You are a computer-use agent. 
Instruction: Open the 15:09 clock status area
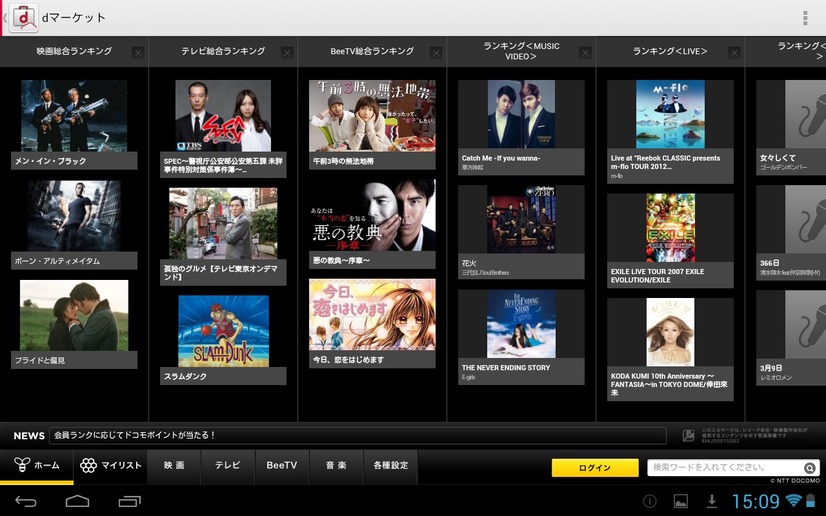pyautogui.click(x=755, y=501)
